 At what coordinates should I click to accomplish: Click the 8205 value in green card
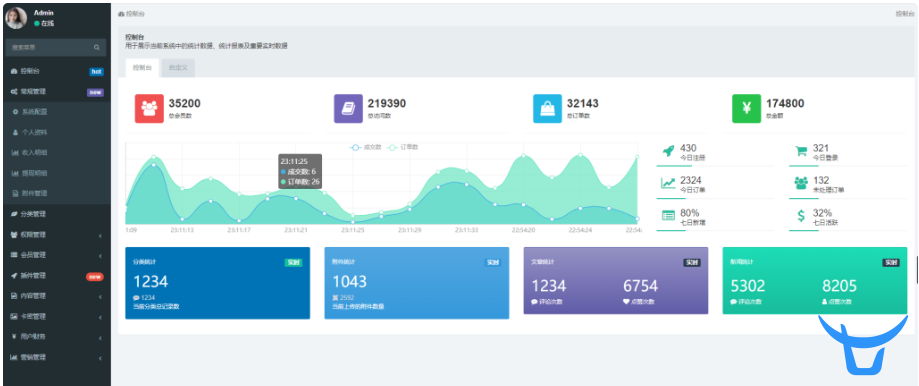coord(839,286)
